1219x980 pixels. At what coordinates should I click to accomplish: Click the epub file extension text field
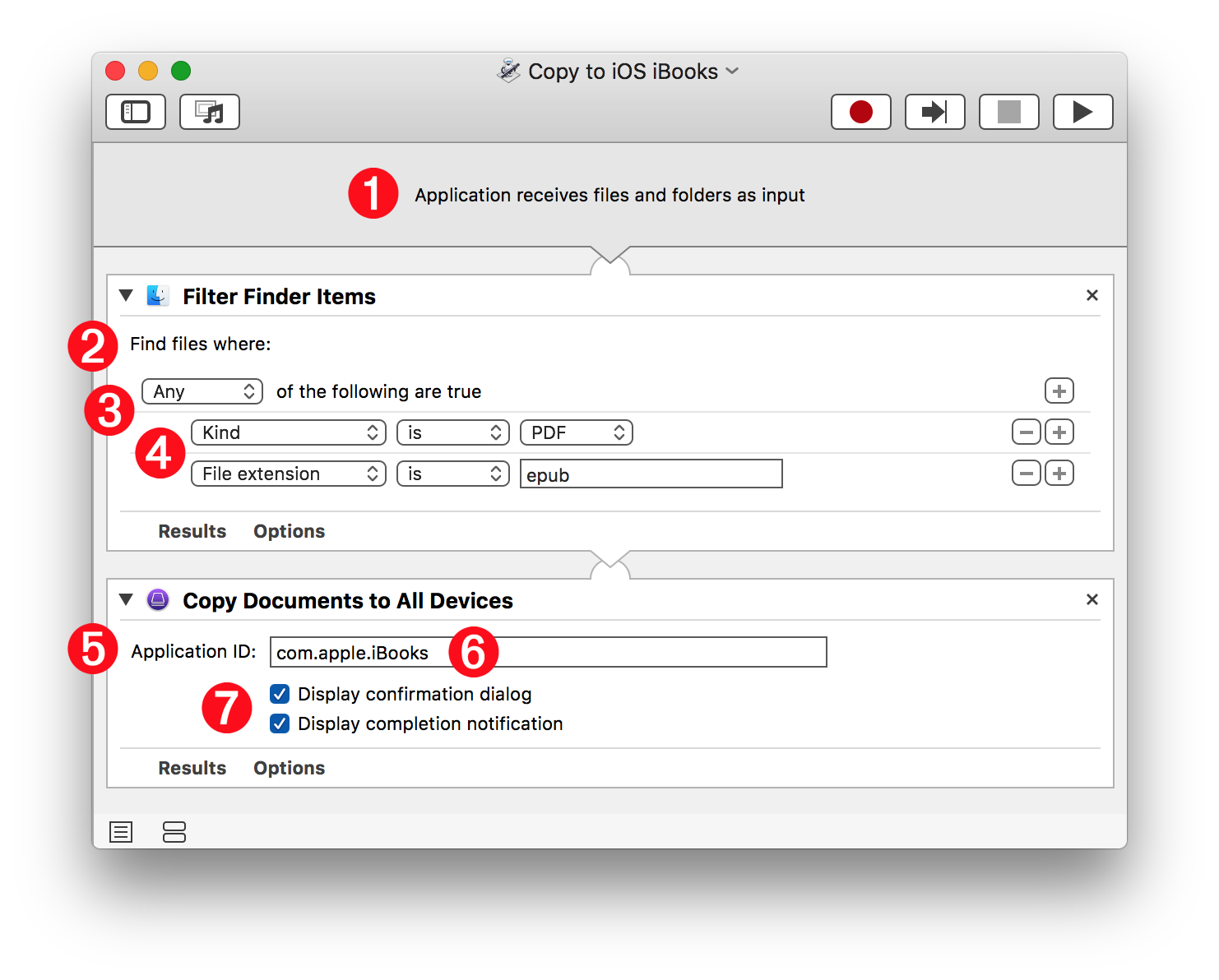[651, 474]
